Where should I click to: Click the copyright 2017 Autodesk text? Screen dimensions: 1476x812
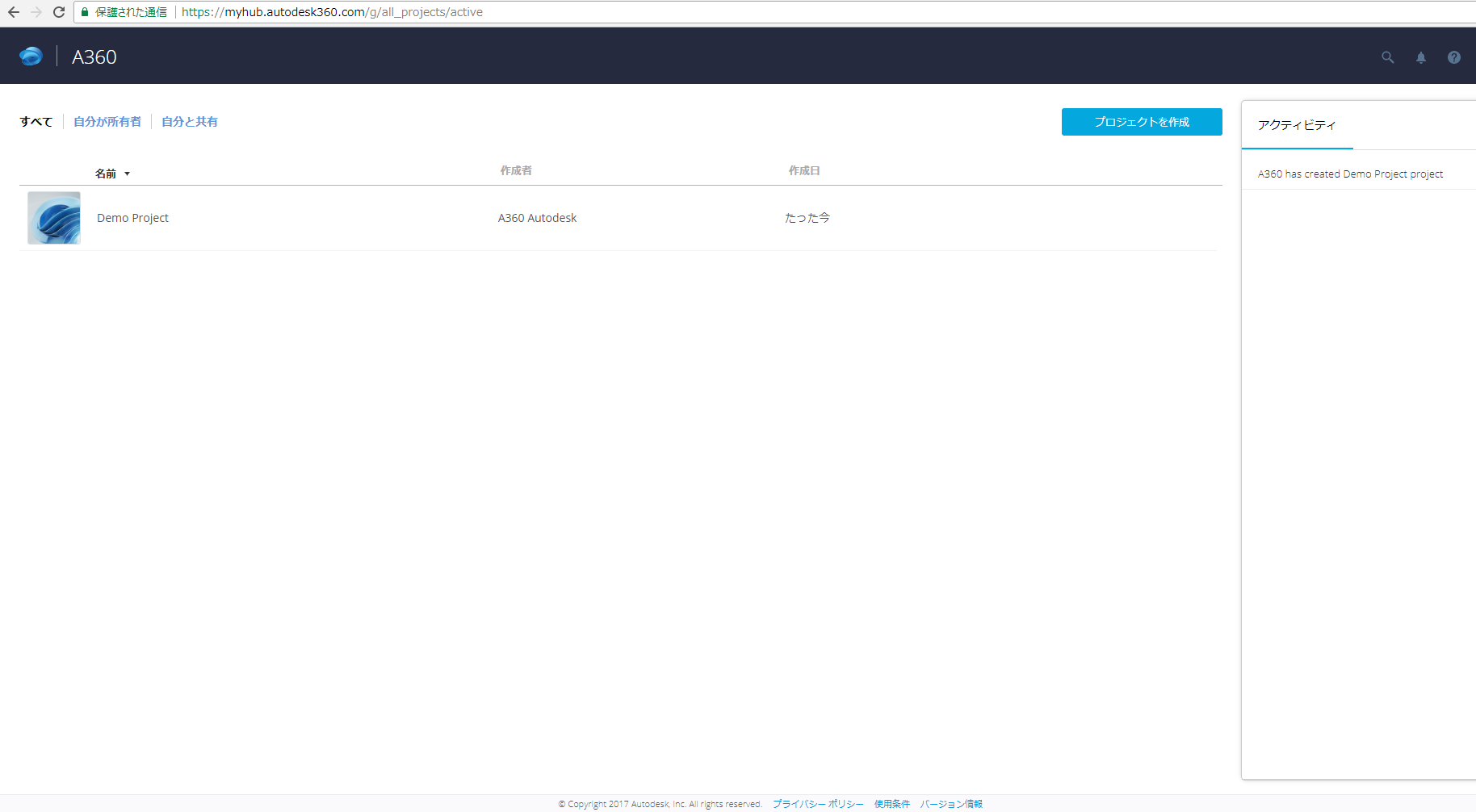(x=660, y=804)
